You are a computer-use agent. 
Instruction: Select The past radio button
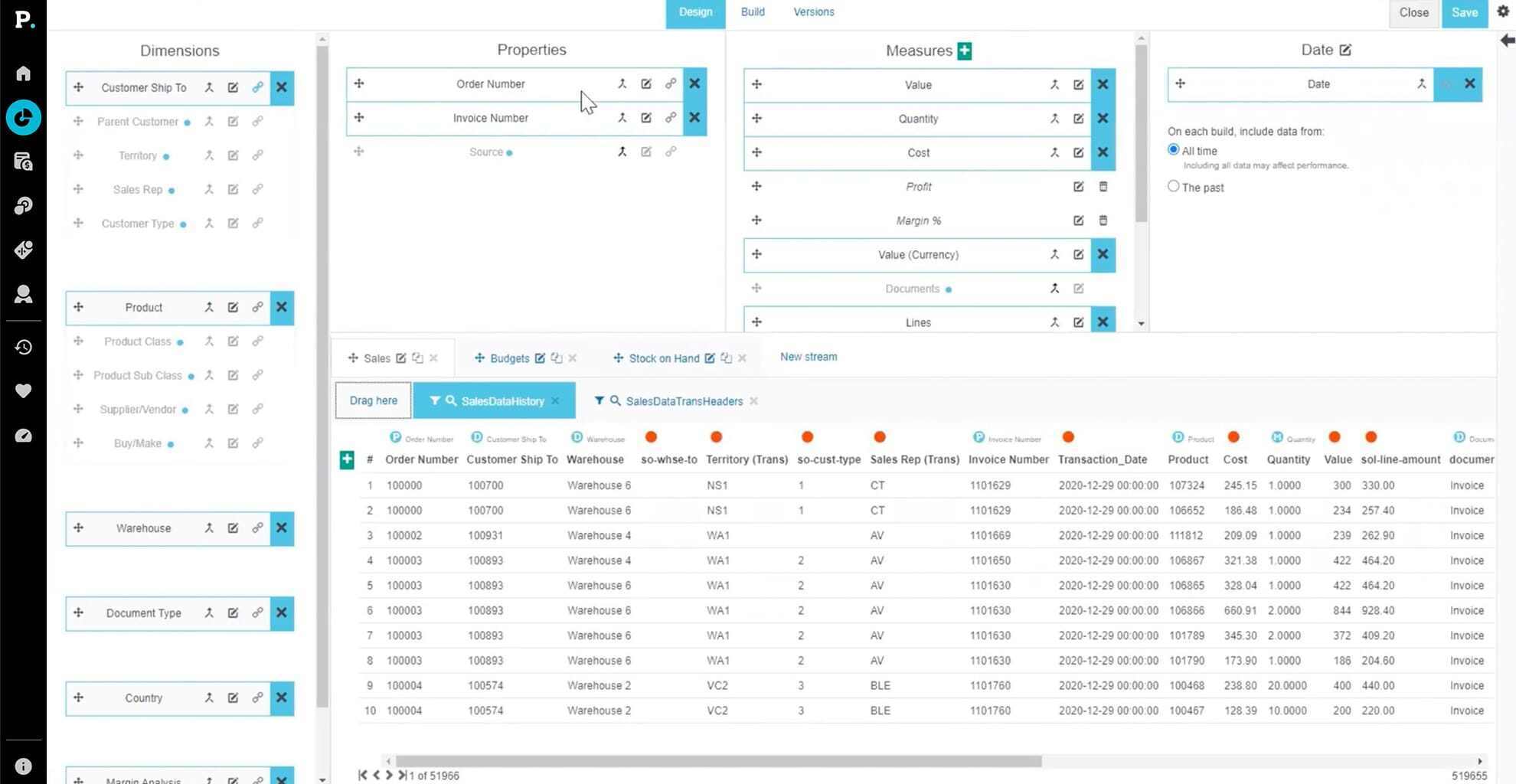tap(1173, 186)
